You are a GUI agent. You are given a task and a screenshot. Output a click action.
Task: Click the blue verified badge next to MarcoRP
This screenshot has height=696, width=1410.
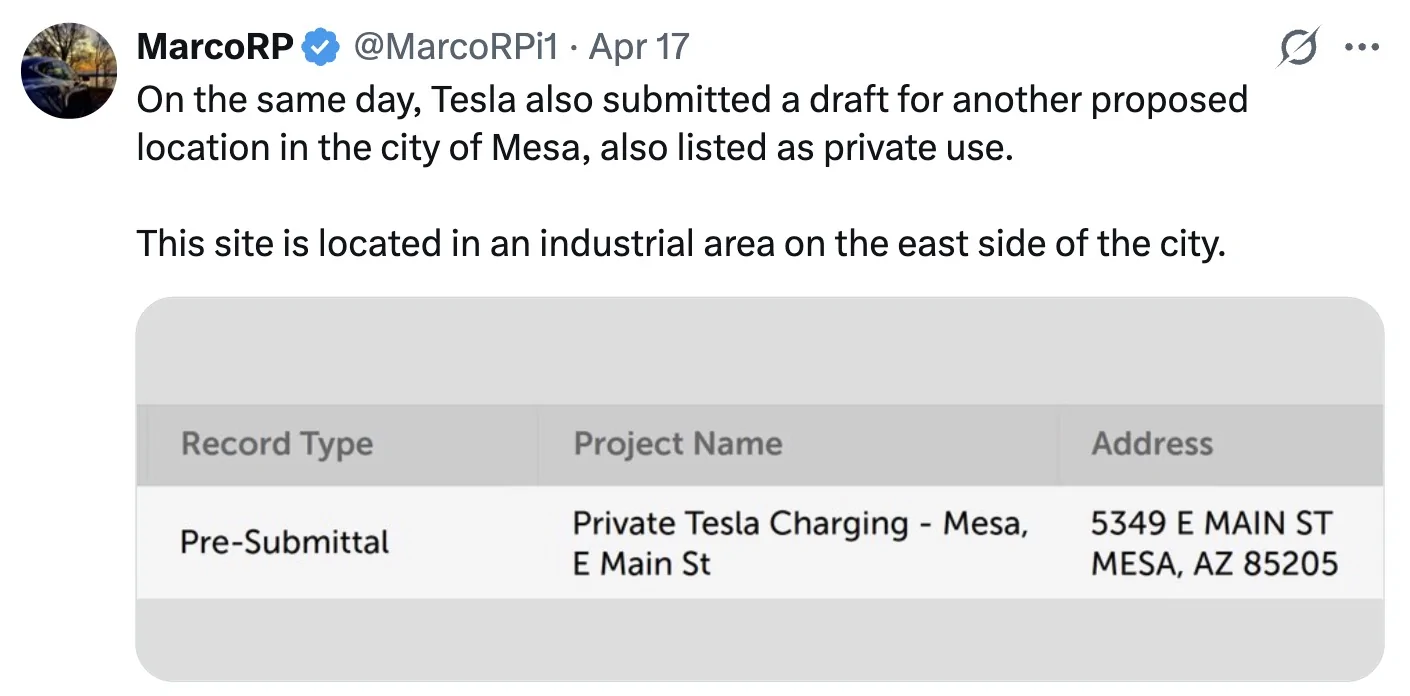point(318,45)
